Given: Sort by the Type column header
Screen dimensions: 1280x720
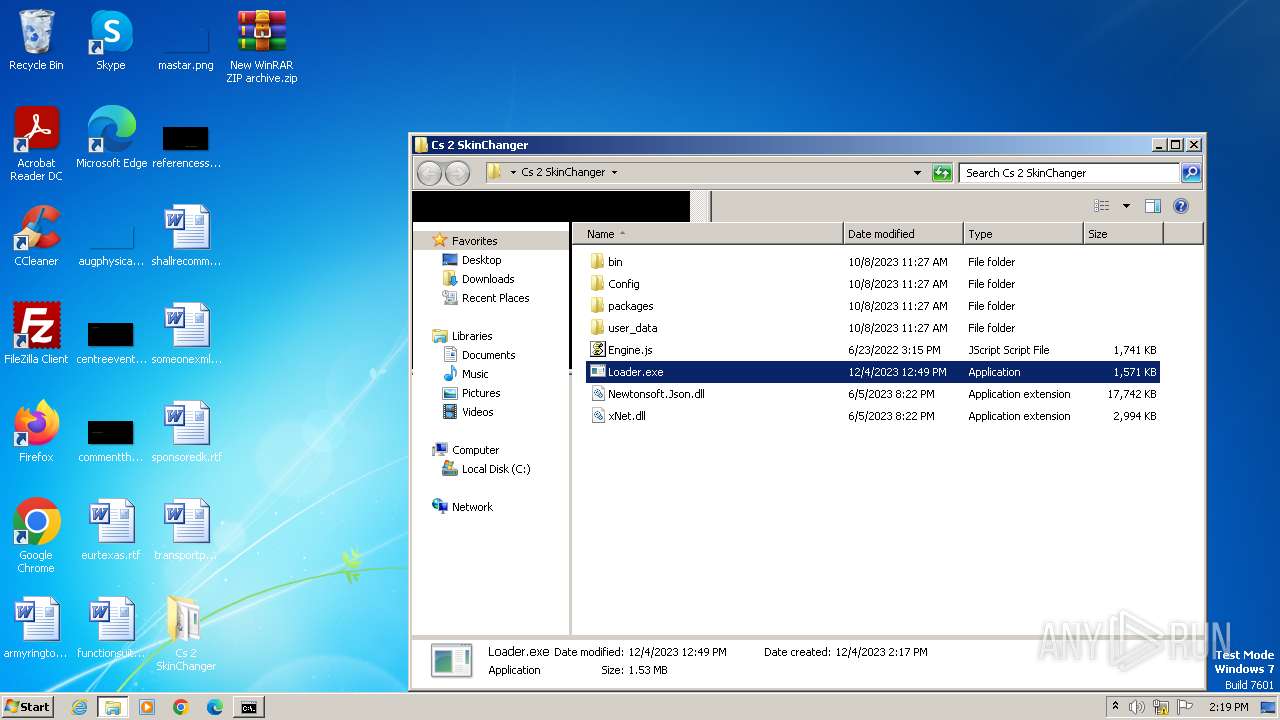Looking at the screenshot, I should (x=1023, y=234).
